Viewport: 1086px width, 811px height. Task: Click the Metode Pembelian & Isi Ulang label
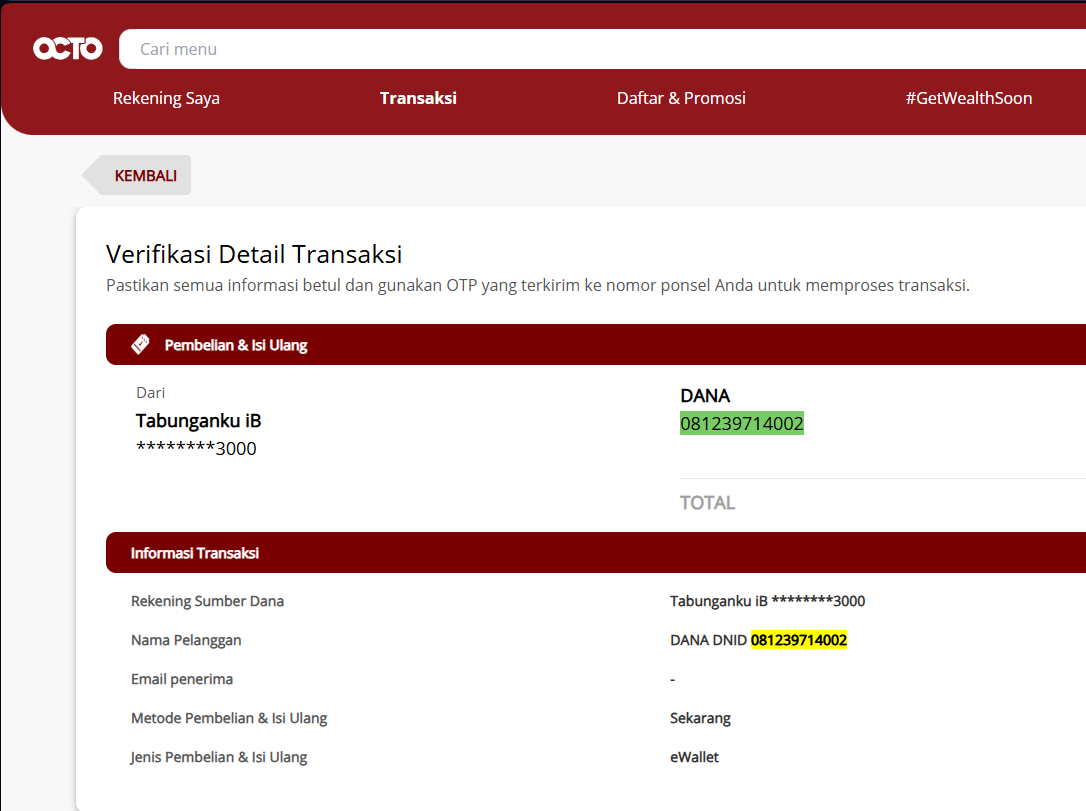[x=229, y=718]
